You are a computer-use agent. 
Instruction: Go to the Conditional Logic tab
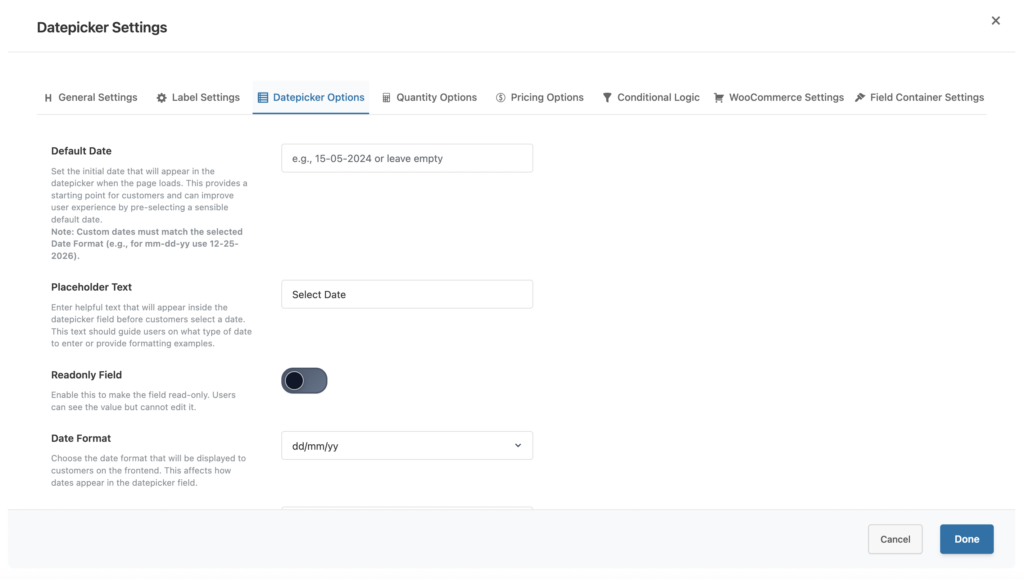click(658, 98)
